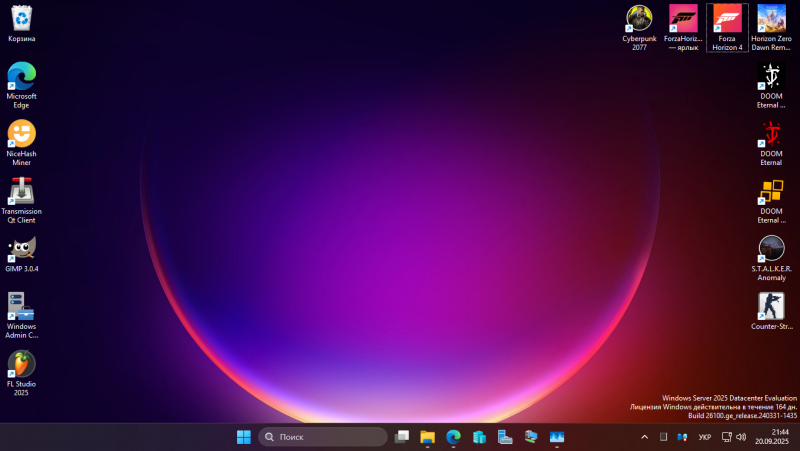The height and width of the screenshot is (451, 800).
Task: Open the Windows Start menu
Action: click(243, 437)
